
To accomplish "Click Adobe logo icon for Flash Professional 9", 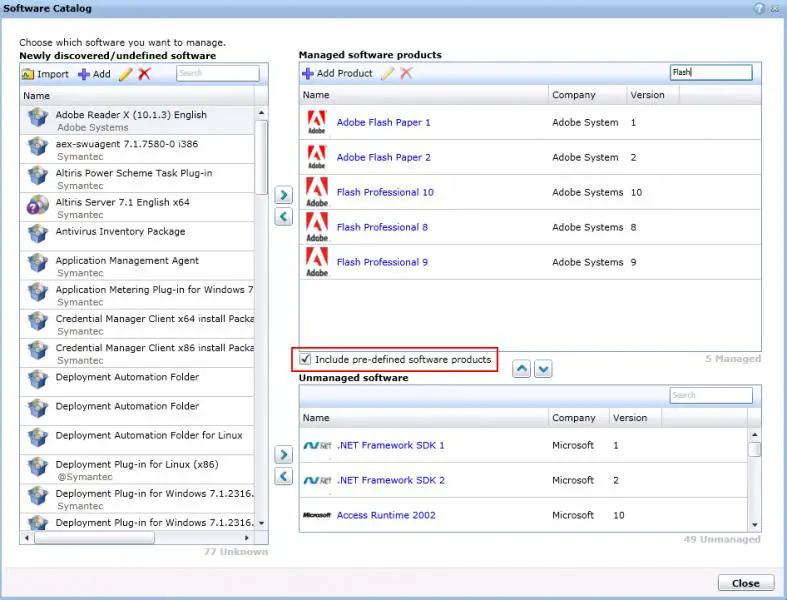I will click(317, 262).
